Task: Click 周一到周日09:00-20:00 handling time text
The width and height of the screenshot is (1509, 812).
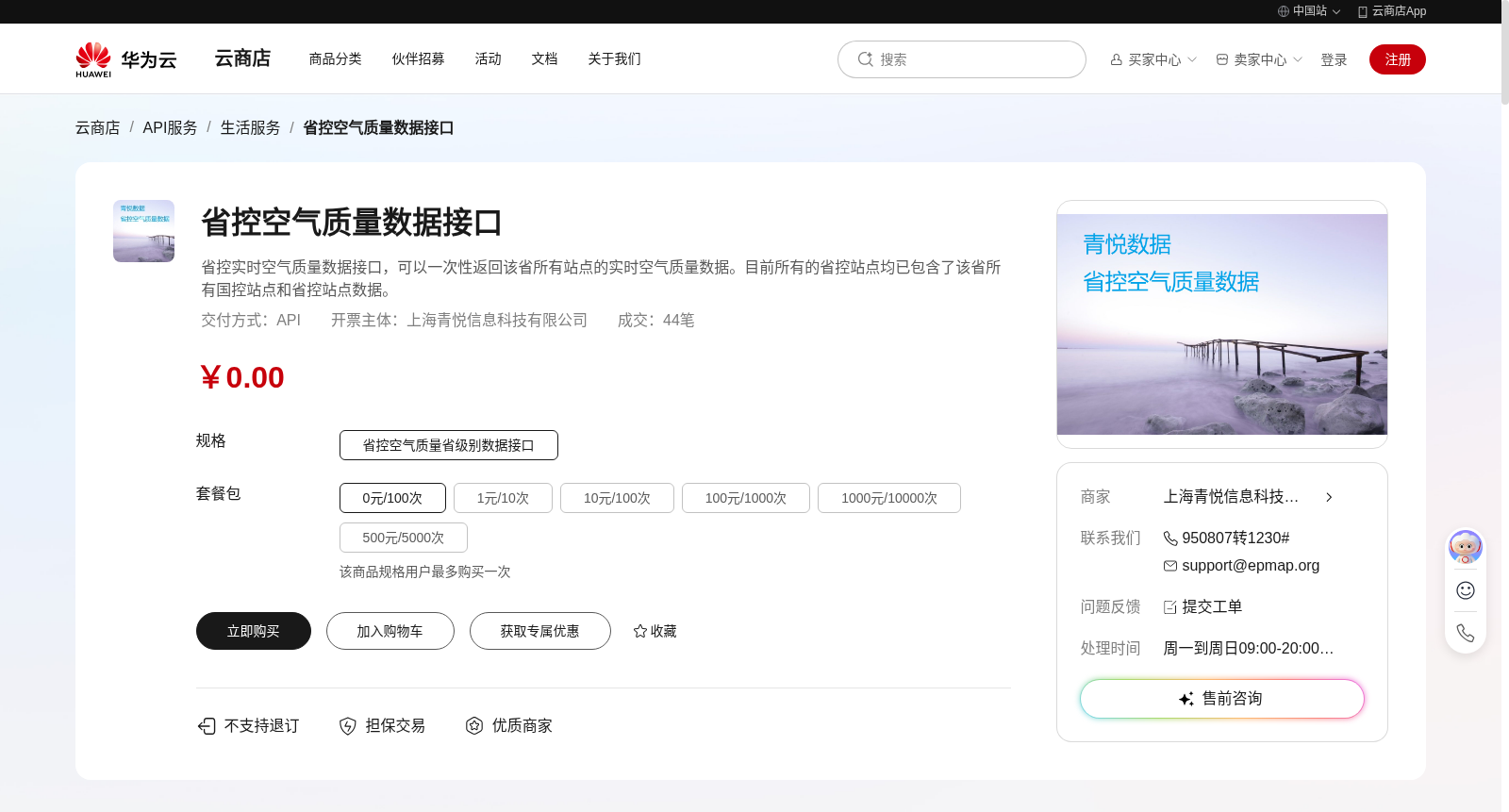Action: pyautogui.click(x=1249, y=648)
